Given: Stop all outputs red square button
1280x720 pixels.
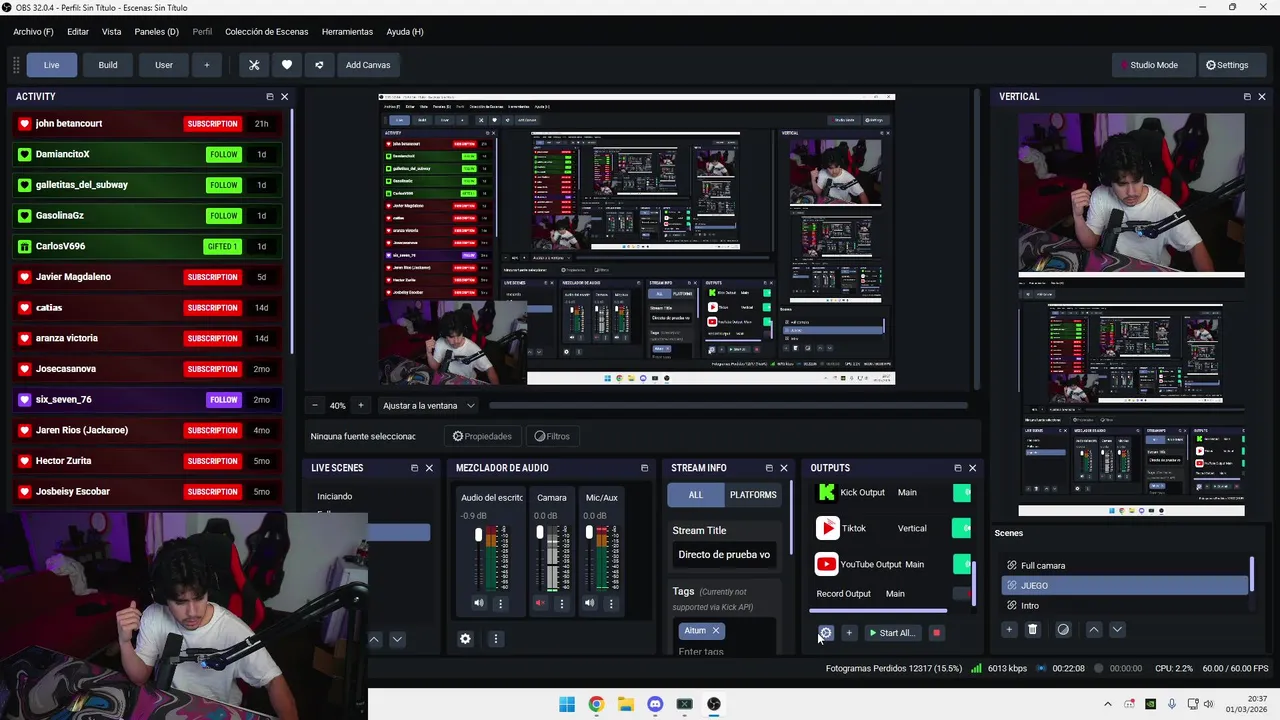Looking at the screenshot, I should tap(936, 633).
